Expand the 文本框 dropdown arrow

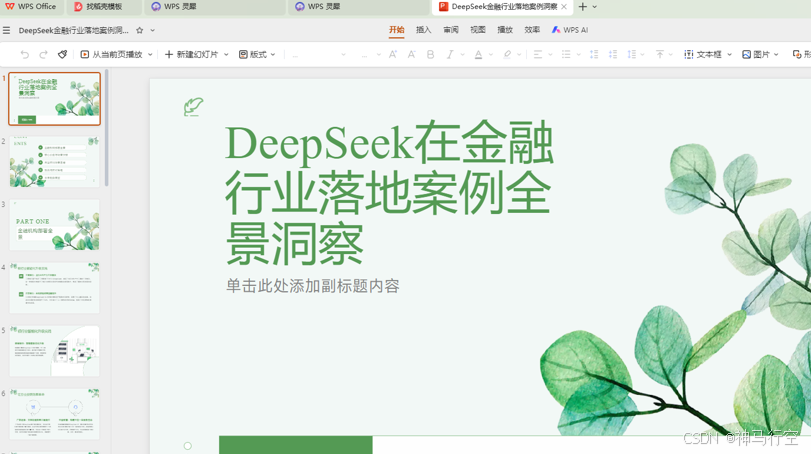[729, 54]
